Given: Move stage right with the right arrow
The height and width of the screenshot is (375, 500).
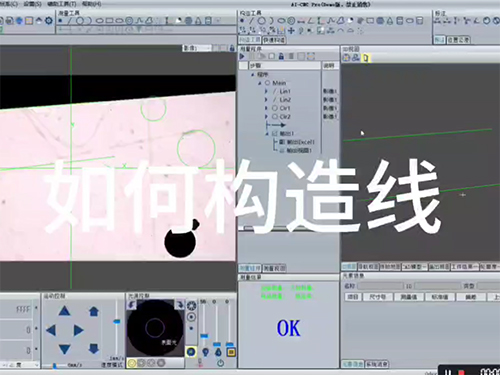Looking at the screenshot, I should point(78,330).
